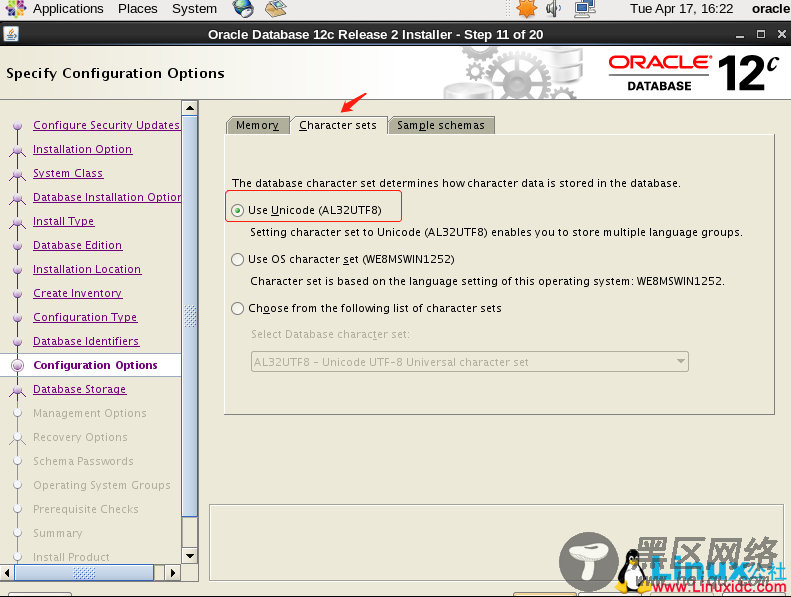This screenshot has height=597, width=791.
Task: Select Use Unicode (AL32UTF8) radio button
Action: pyautogui.click(x=238, y=210)
